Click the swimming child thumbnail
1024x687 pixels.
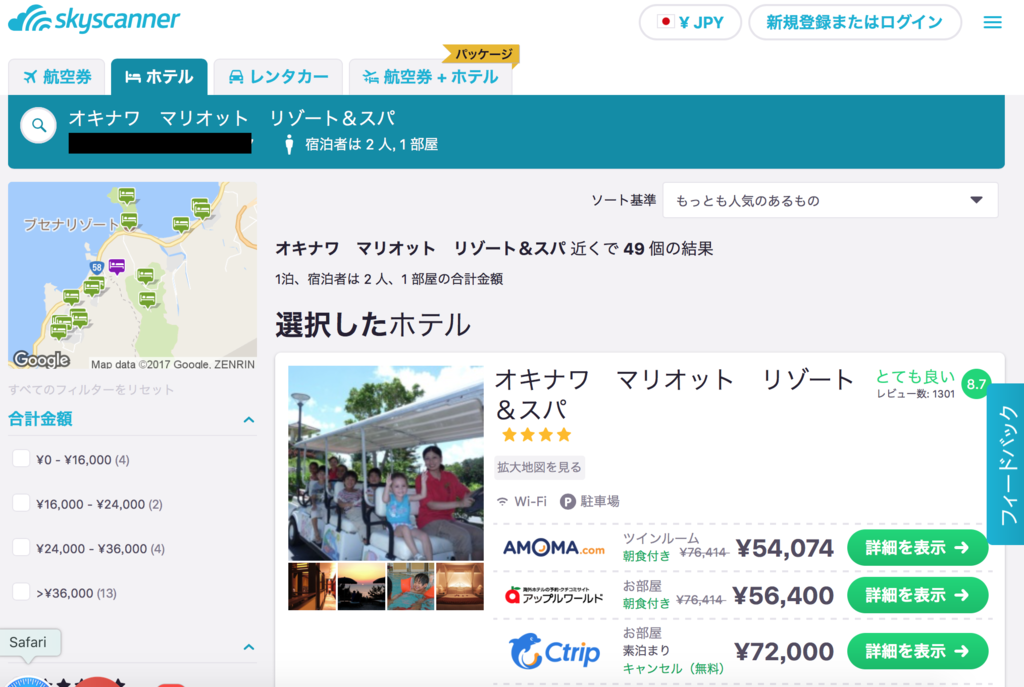pyautogui.click(x=411, y=586)
